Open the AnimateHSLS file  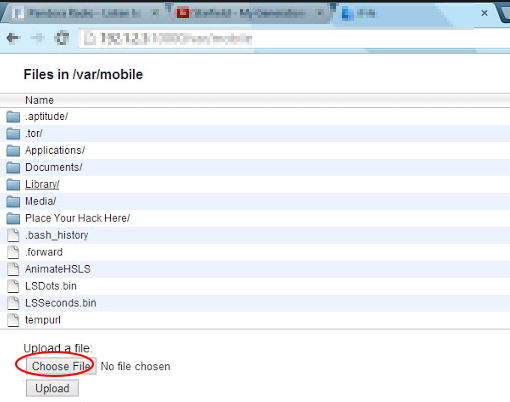tap(58, 269)
